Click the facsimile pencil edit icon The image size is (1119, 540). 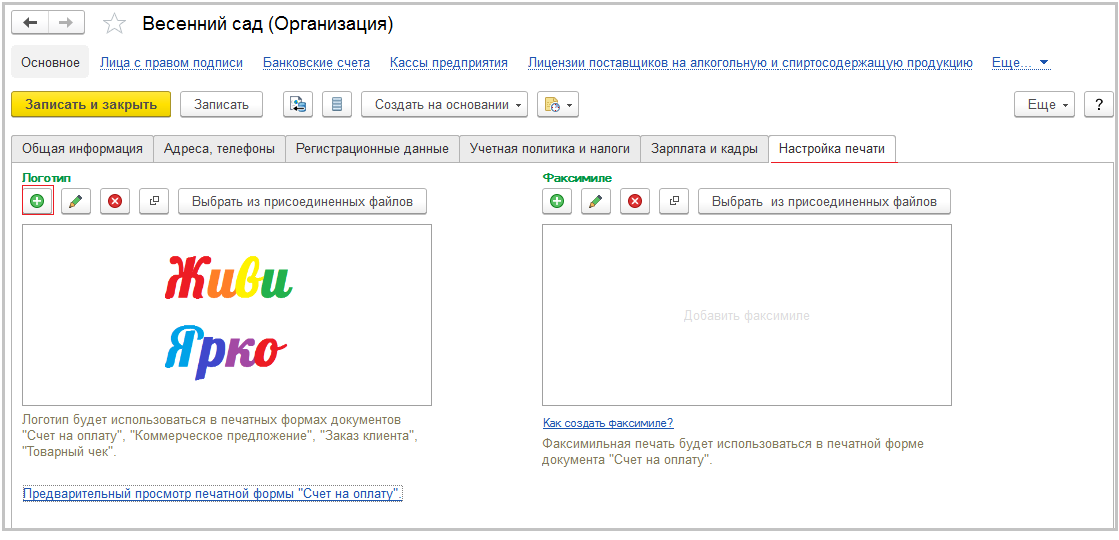tap(595, 201)
